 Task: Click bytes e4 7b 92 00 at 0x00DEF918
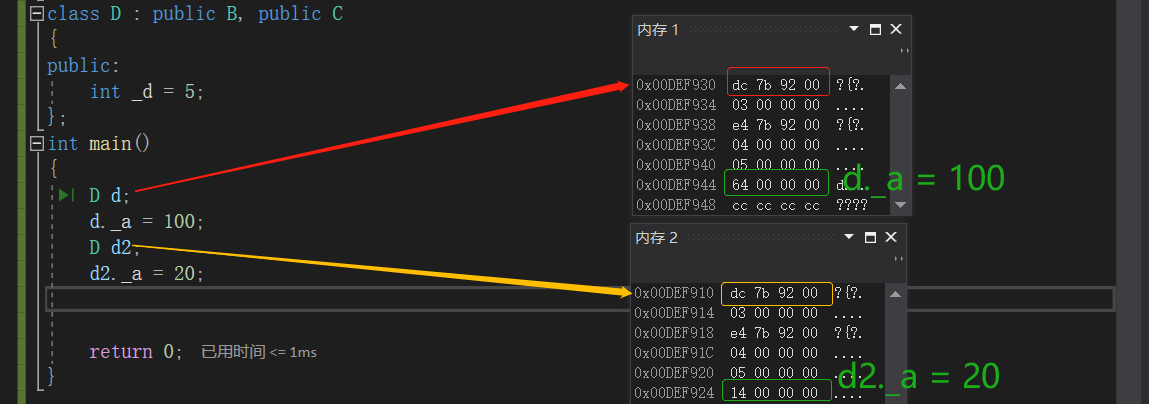[774, 333]
